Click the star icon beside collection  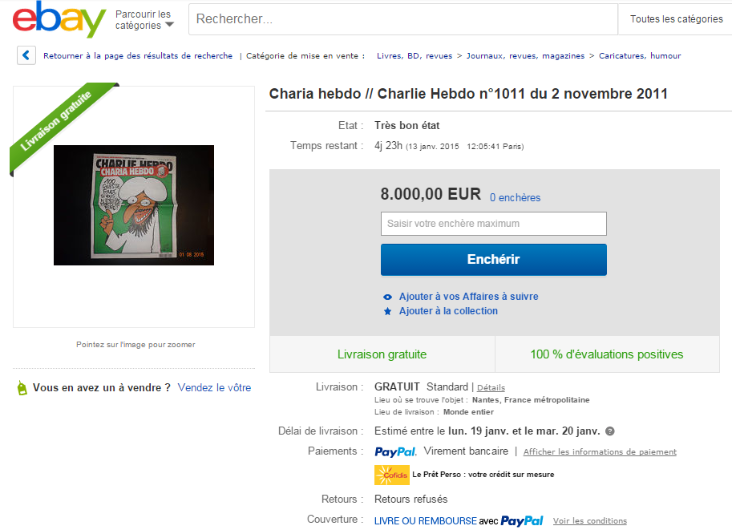387,311
